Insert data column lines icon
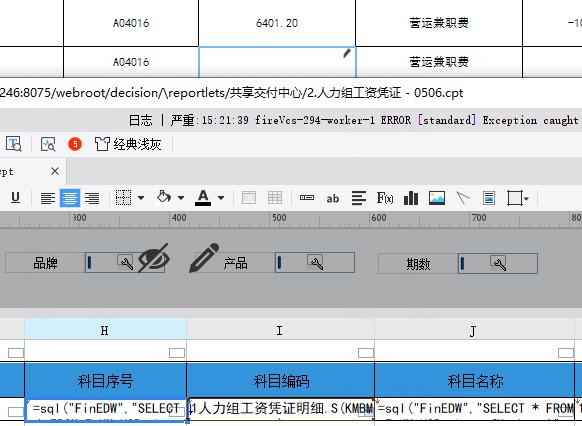 point(359,198)
